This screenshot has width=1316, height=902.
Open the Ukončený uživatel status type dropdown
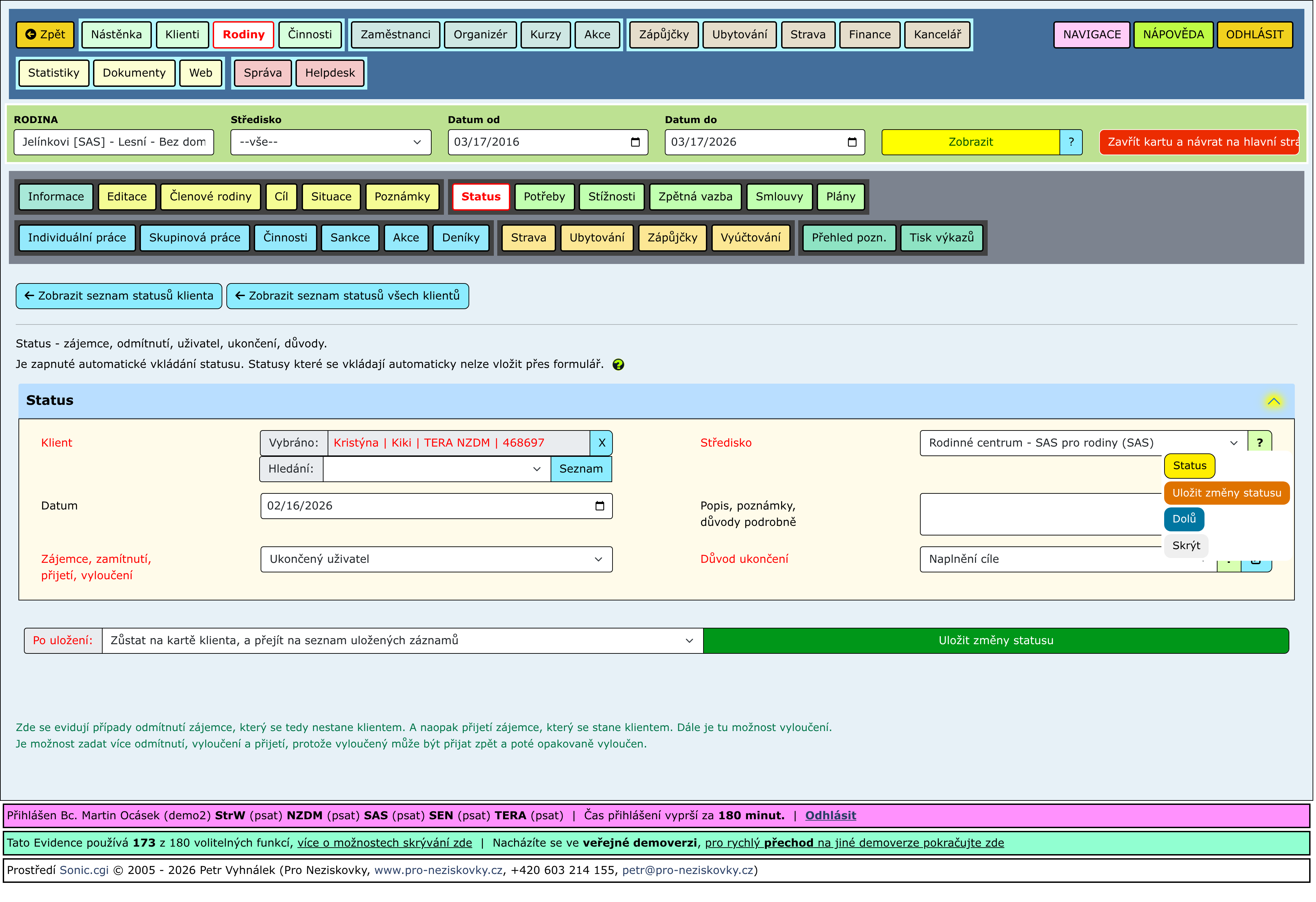click(x=436, y=559)
